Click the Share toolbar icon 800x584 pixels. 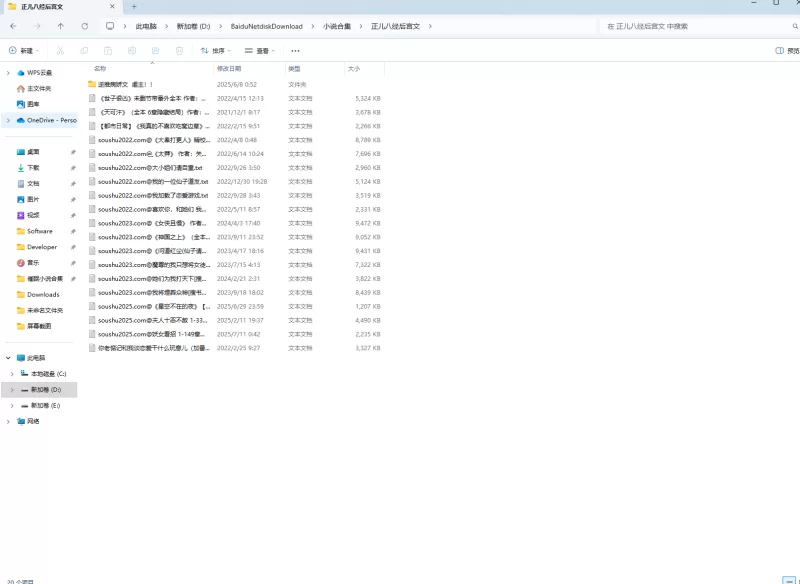point(156,50)
